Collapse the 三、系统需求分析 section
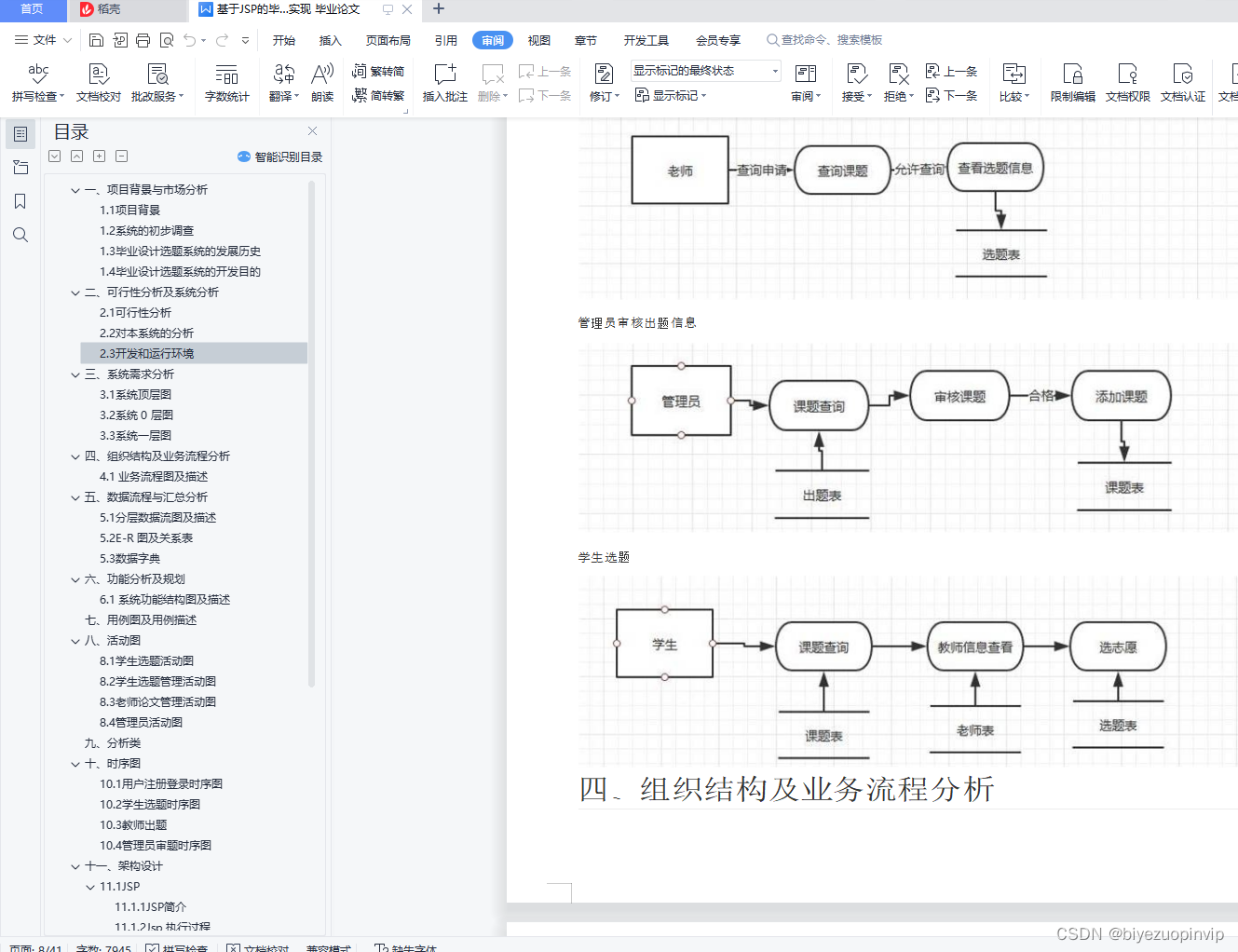The width and height of the screenshot is (1238, 952). coord(75,374)
